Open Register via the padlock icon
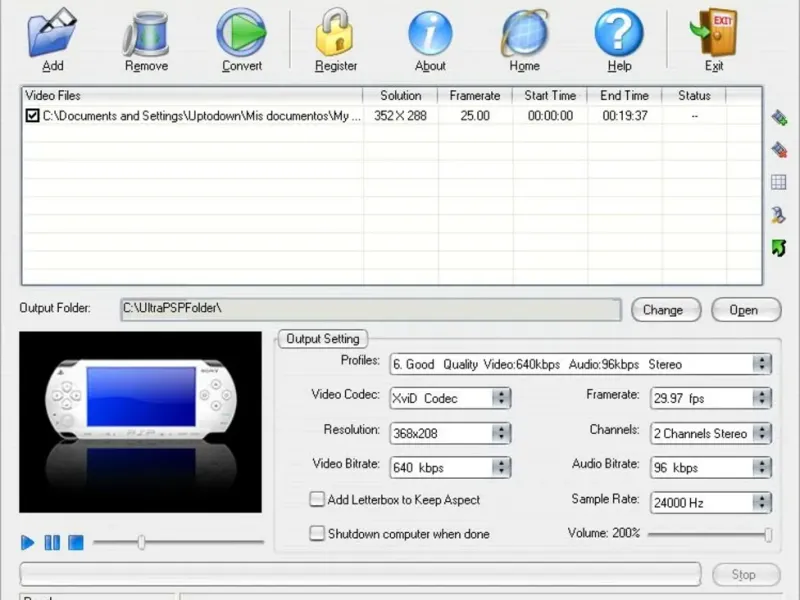 335,33
